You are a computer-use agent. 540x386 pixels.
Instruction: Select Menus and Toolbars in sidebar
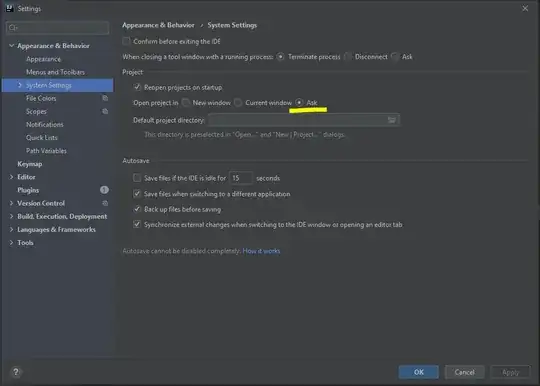(55, 72)
